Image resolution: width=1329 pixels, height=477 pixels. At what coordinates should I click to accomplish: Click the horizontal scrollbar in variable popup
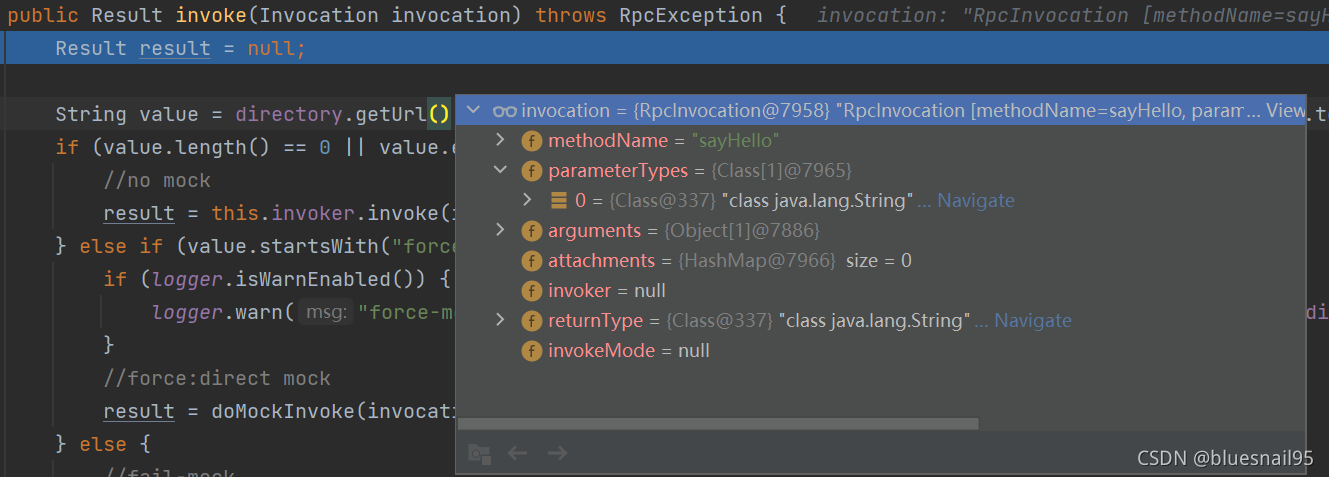pyautogui.click(x=718, y=424)
